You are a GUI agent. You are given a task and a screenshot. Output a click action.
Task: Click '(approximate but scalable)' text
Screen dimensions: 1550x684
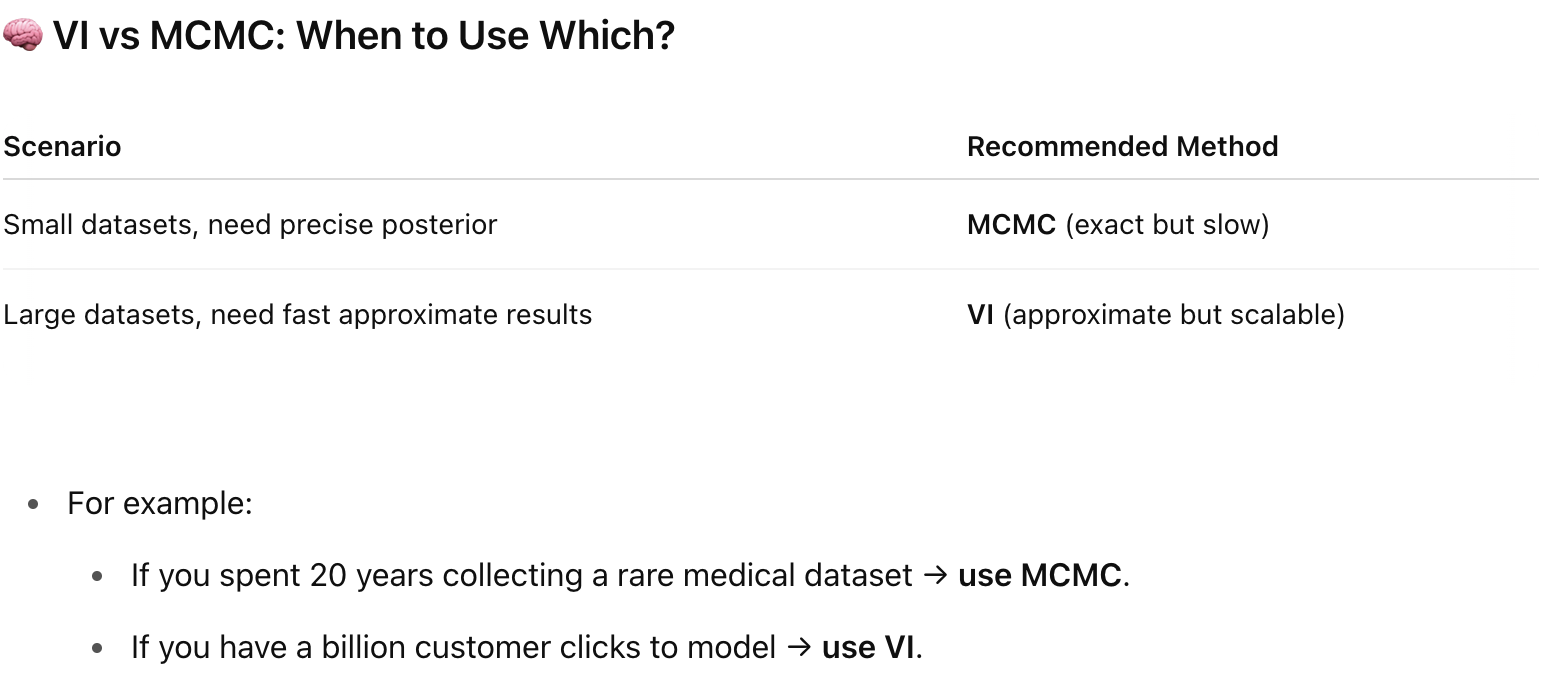(1174, 314)
